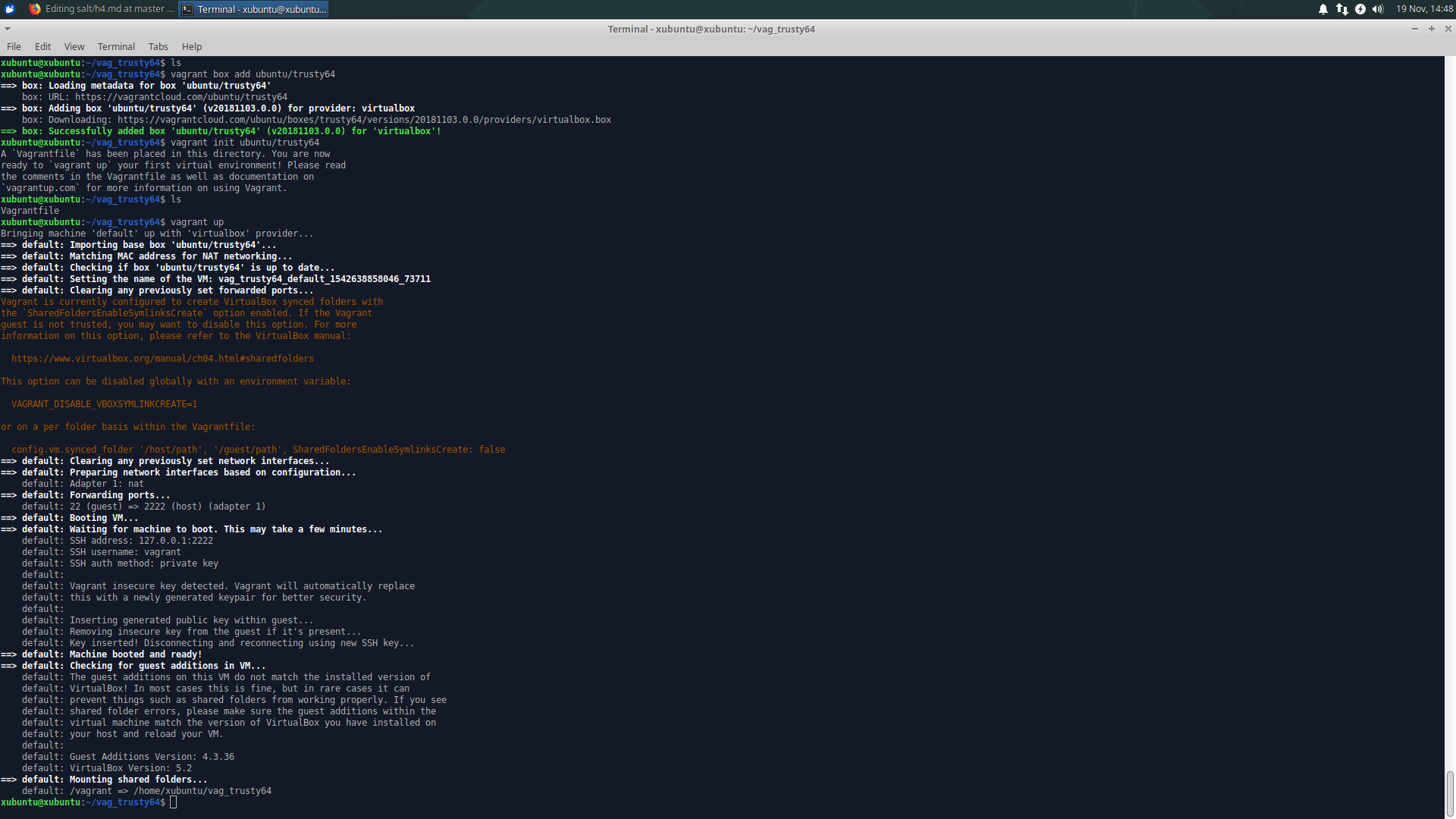Maximize the Terminal window
Image resolution: width=1456 pixels, height=819 pixels.
coord(1431,29)
